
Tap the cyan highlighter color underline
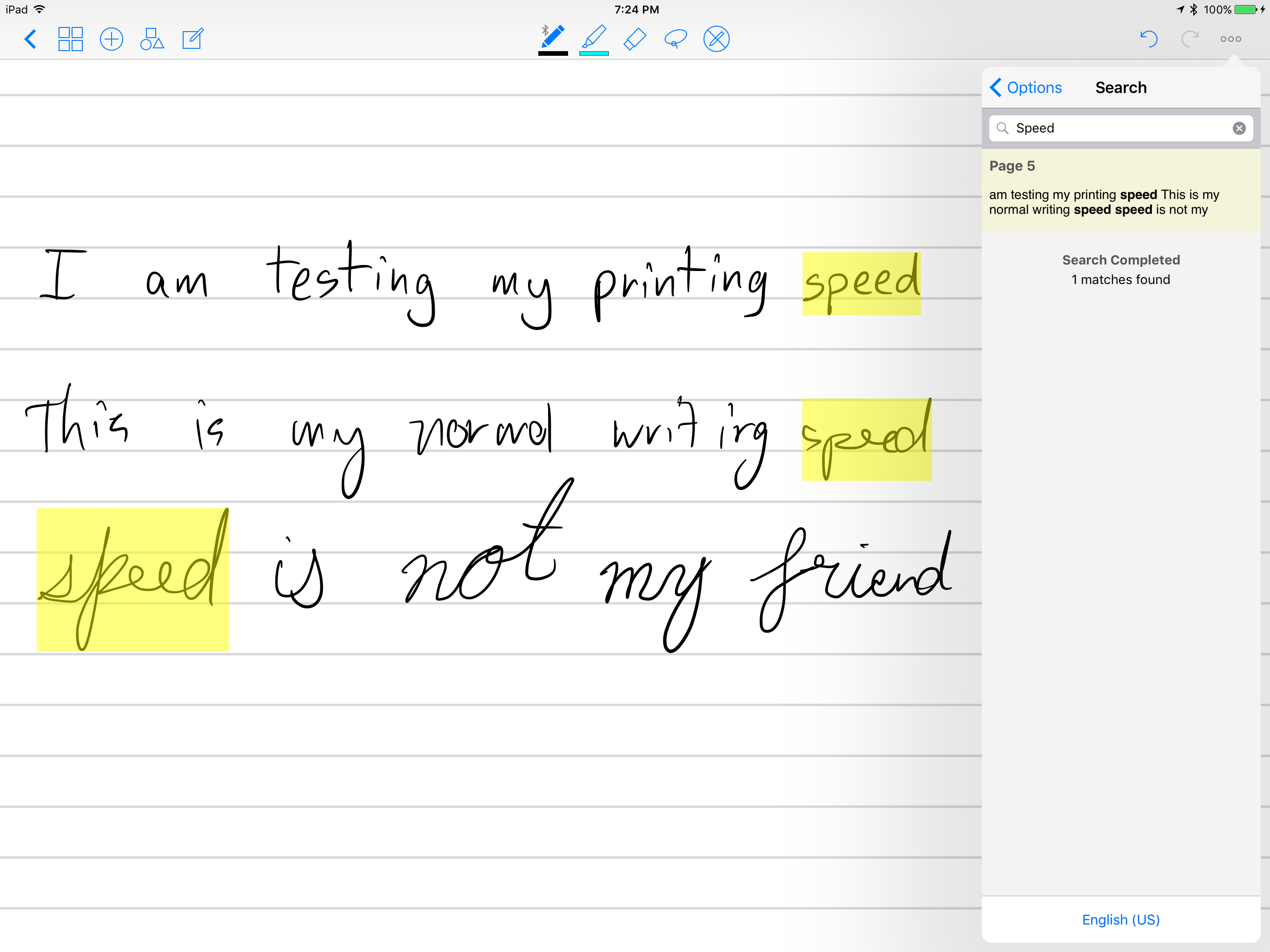click(594, 53)
